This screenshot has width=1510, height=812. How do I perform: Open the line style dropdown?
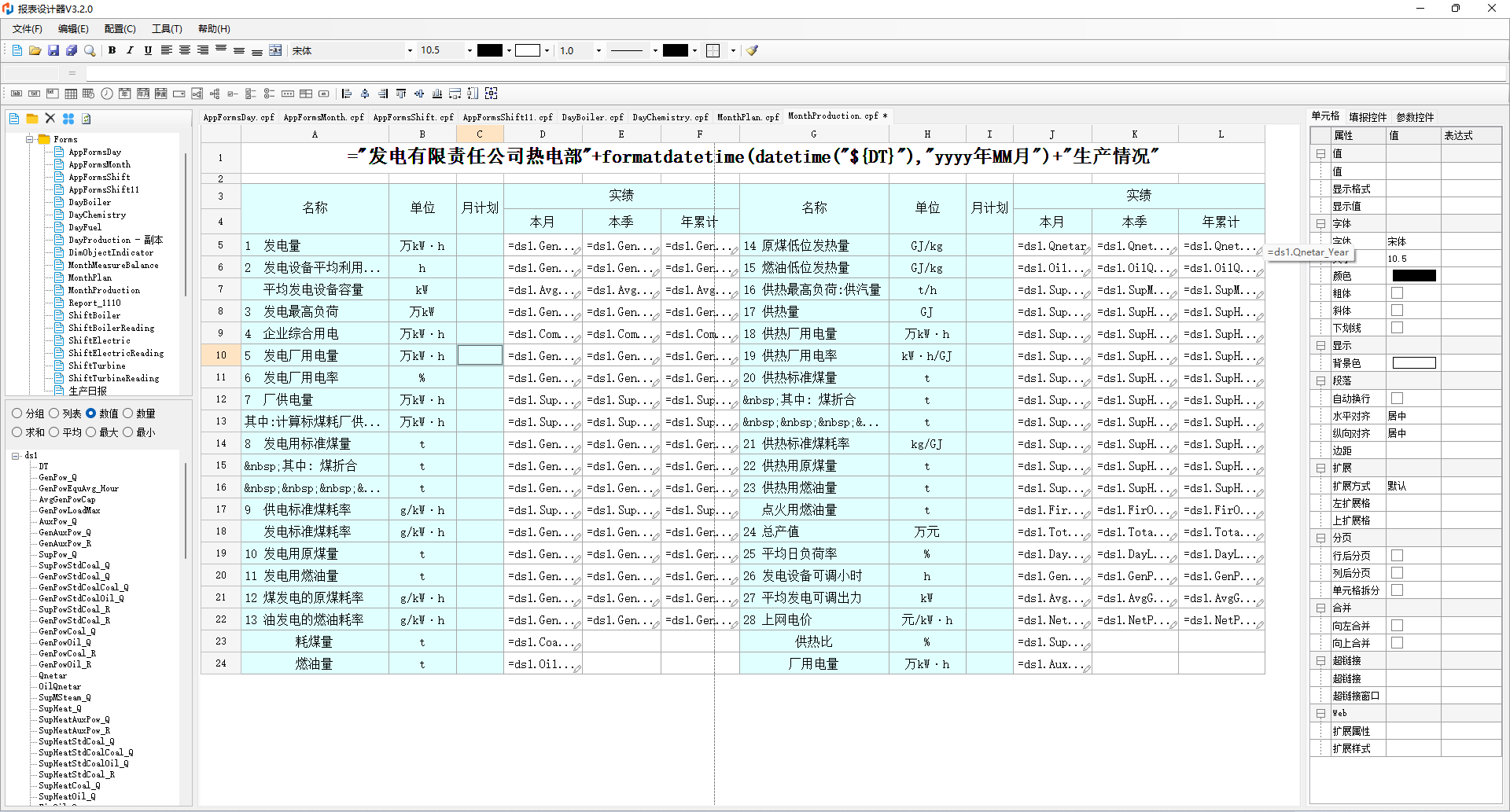tap(655, 50)
